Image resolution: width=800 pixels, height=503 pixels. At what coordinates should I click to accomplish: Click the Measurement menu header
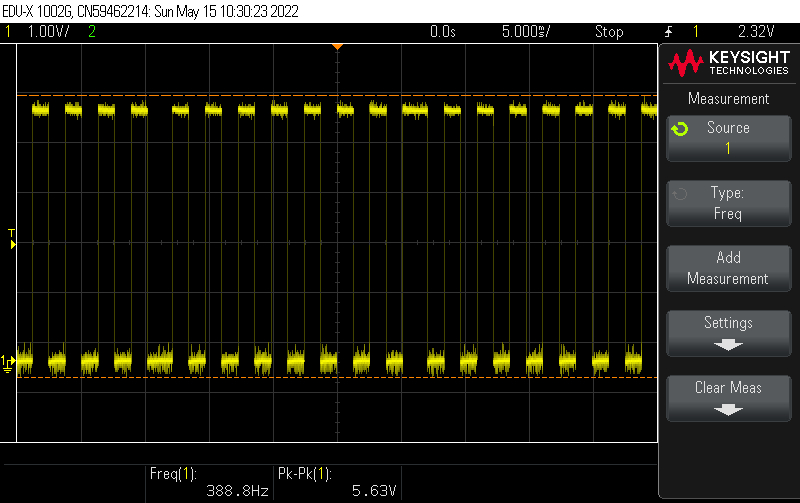[728, 99]
